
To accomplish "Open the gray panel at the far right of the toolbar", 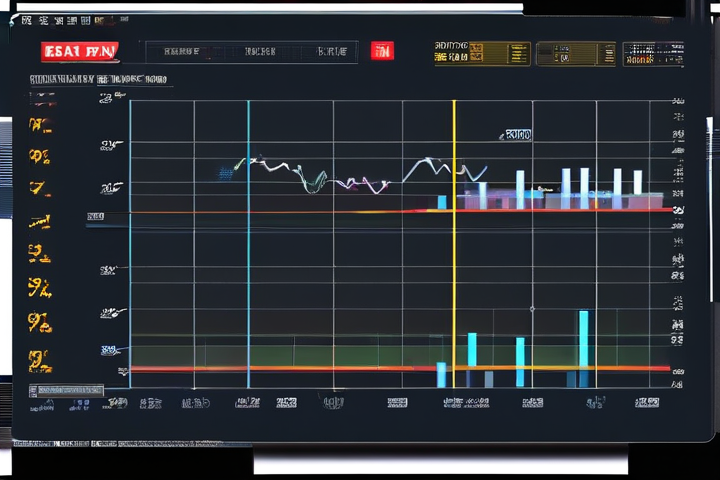I will [652, 53].
